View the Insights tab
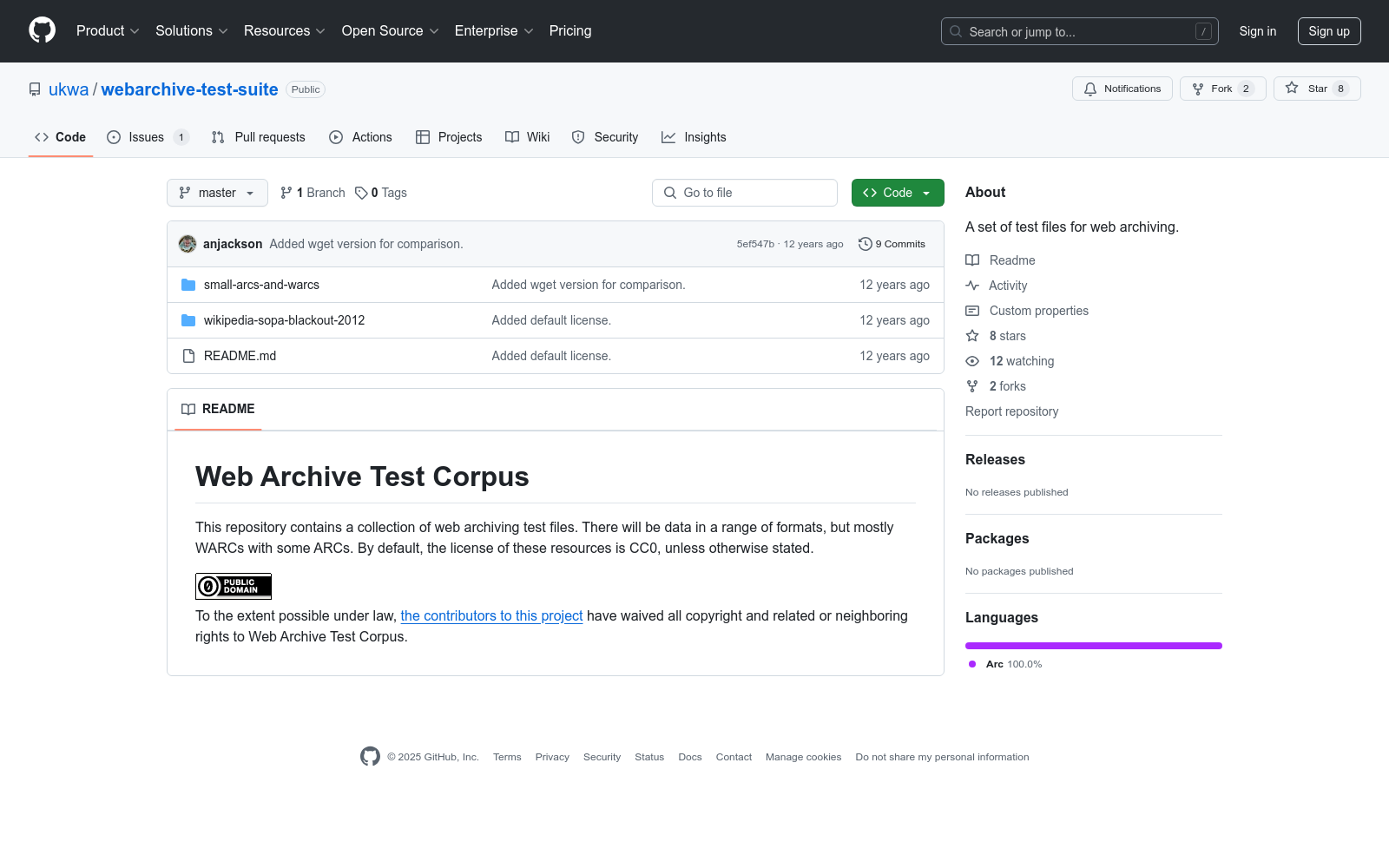Viewport: 1389px width, 868px height. 694,137
